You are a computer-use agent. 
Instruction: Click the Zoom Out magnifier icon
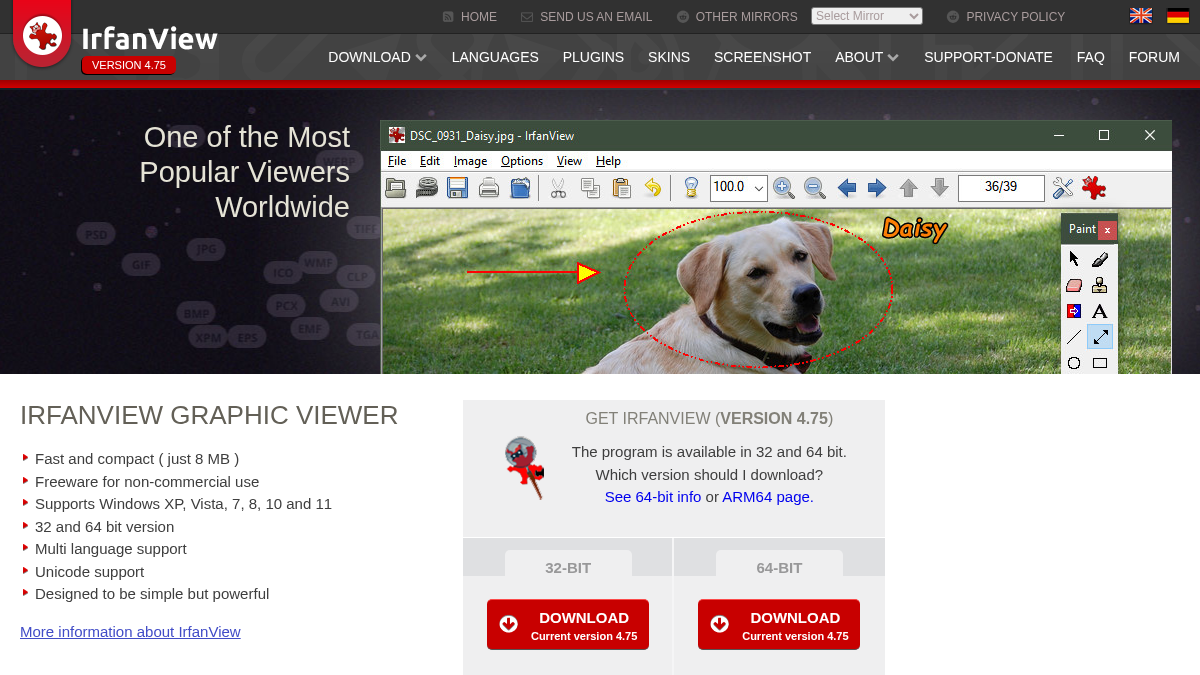[x=814, y=187]
